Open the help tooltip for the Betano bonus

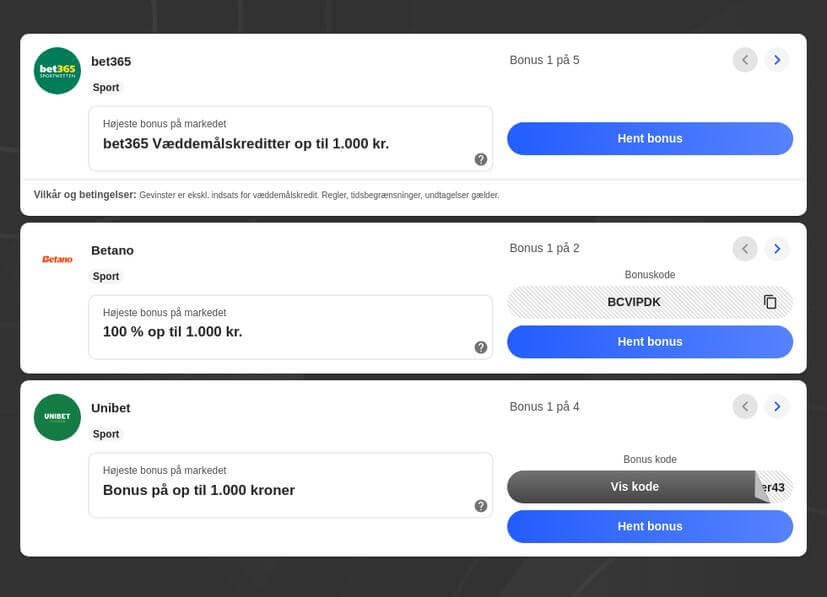(480, 348)
